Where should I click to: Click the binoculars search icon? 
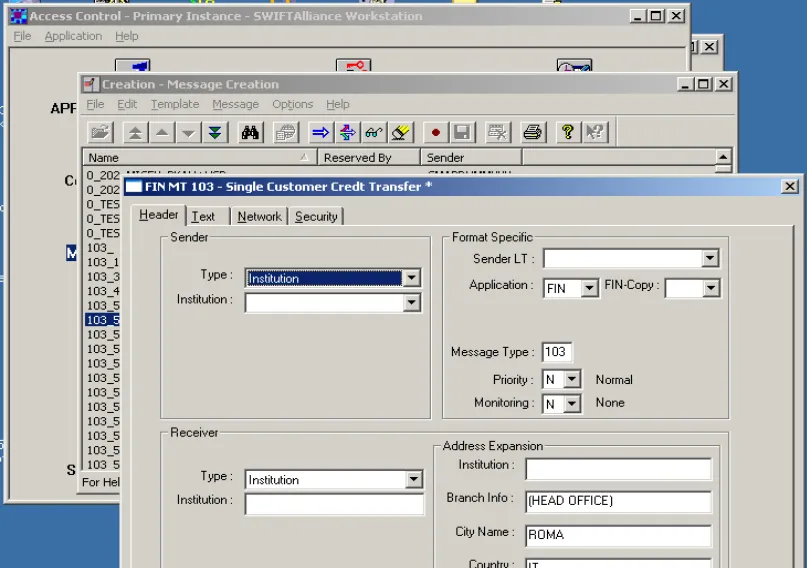pyautogui.click(x=250, y=132)
